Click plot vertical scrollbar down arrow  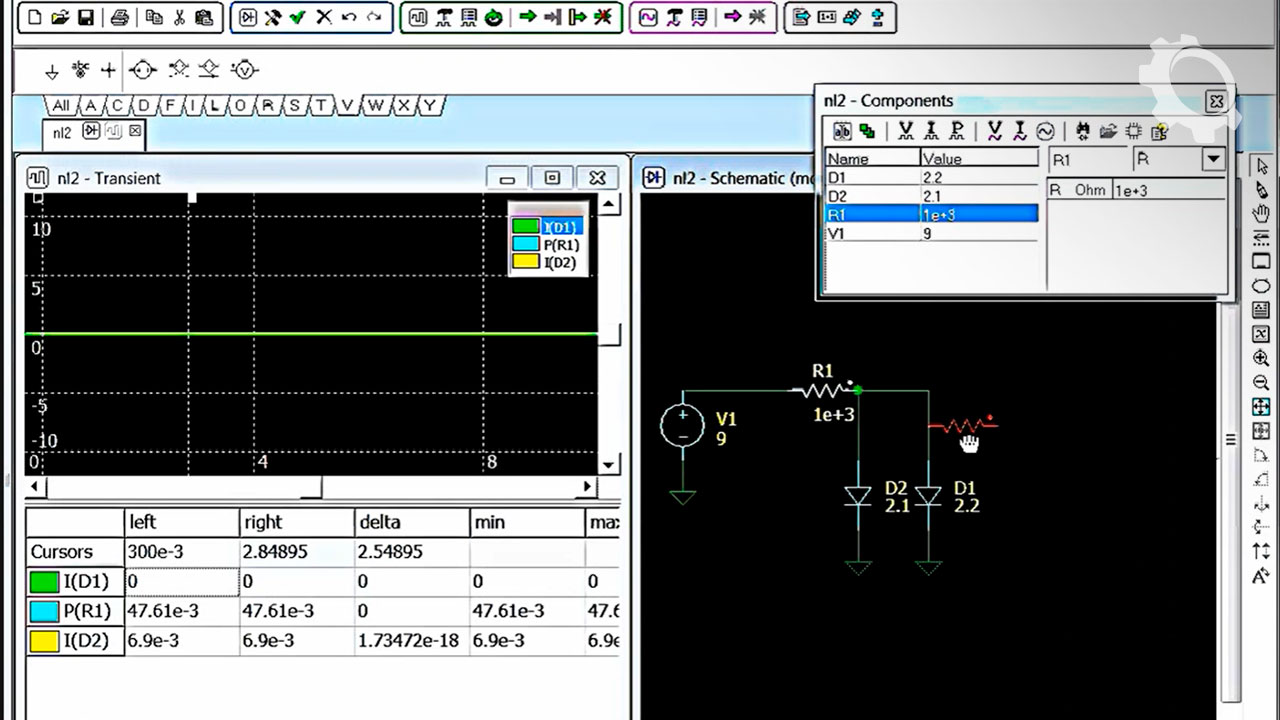tap(609, 464)
